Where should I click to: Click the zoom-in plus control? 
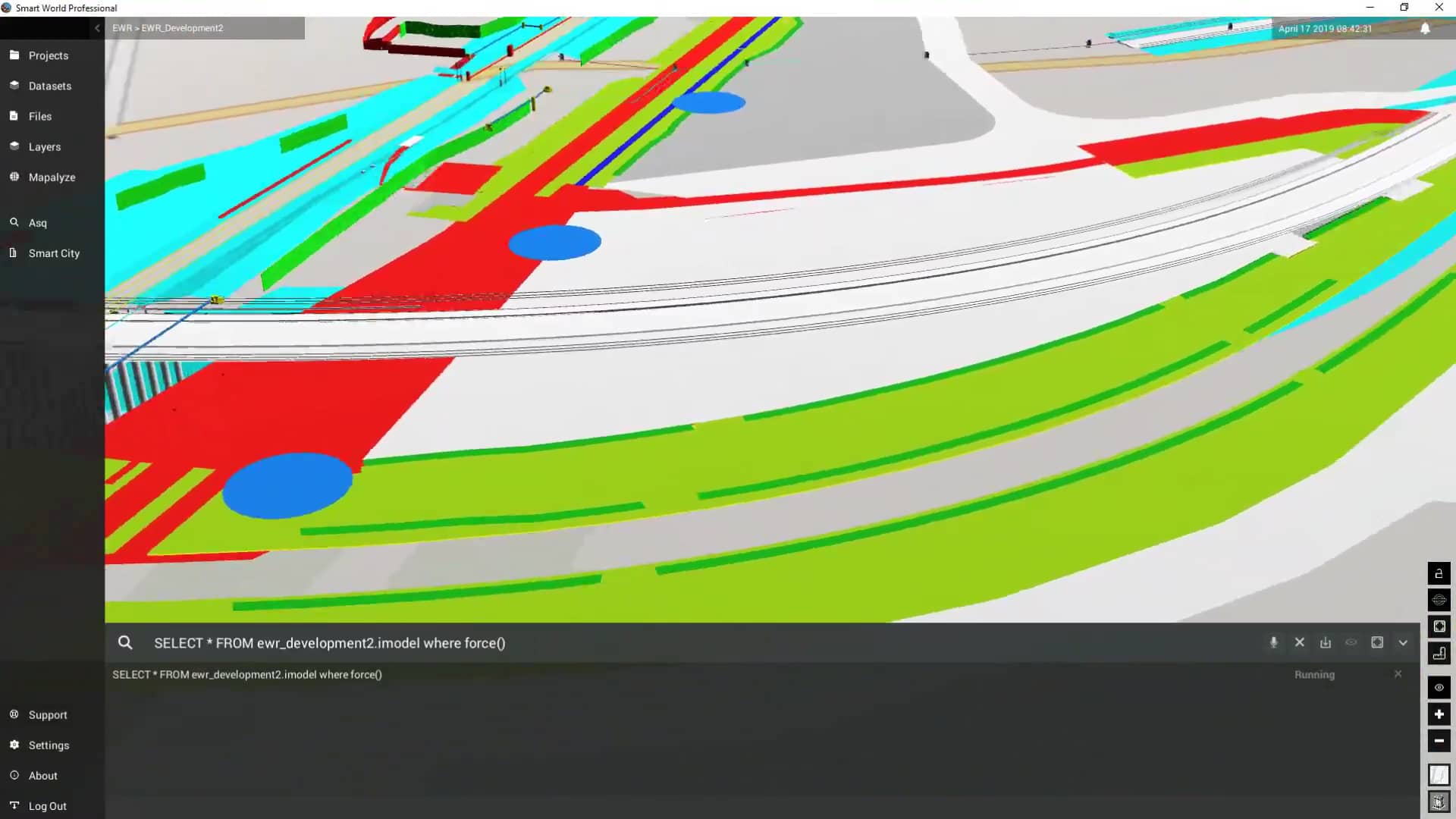pyautogui.click(x=1439, y=714)
